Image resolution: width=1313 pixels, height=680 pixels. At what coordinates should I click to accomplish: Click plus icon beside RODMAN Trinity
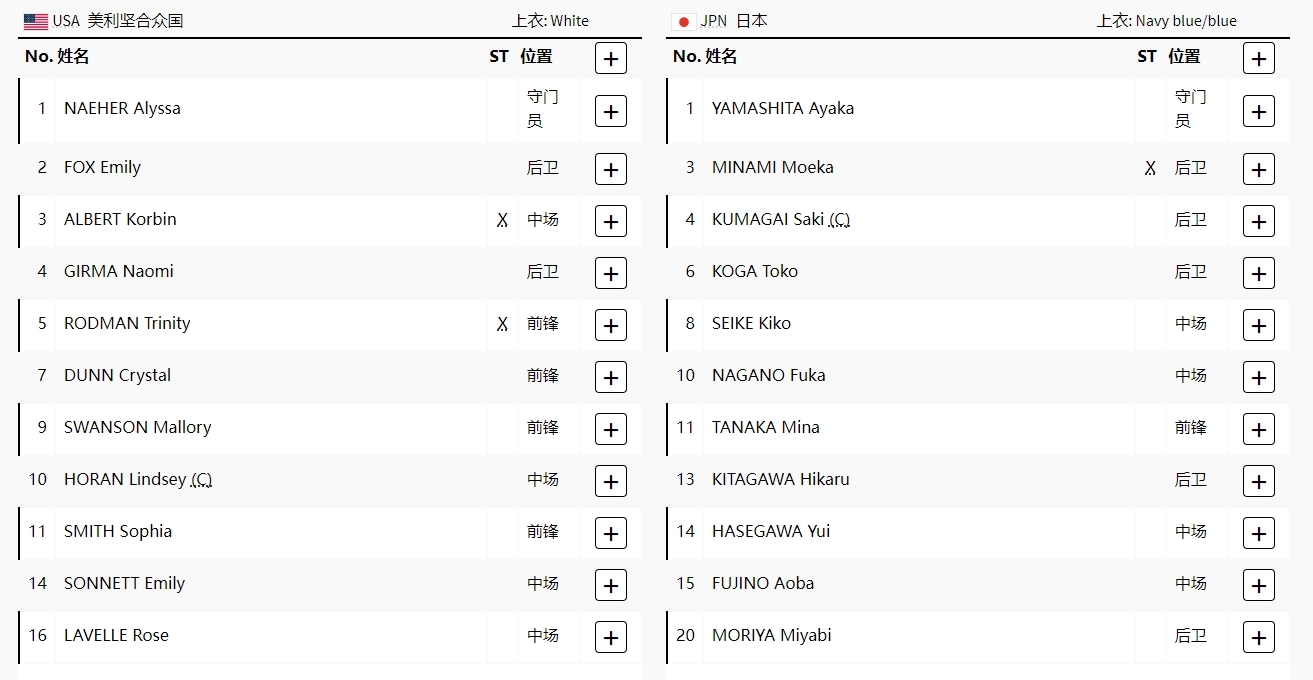(x=611, y=325)
